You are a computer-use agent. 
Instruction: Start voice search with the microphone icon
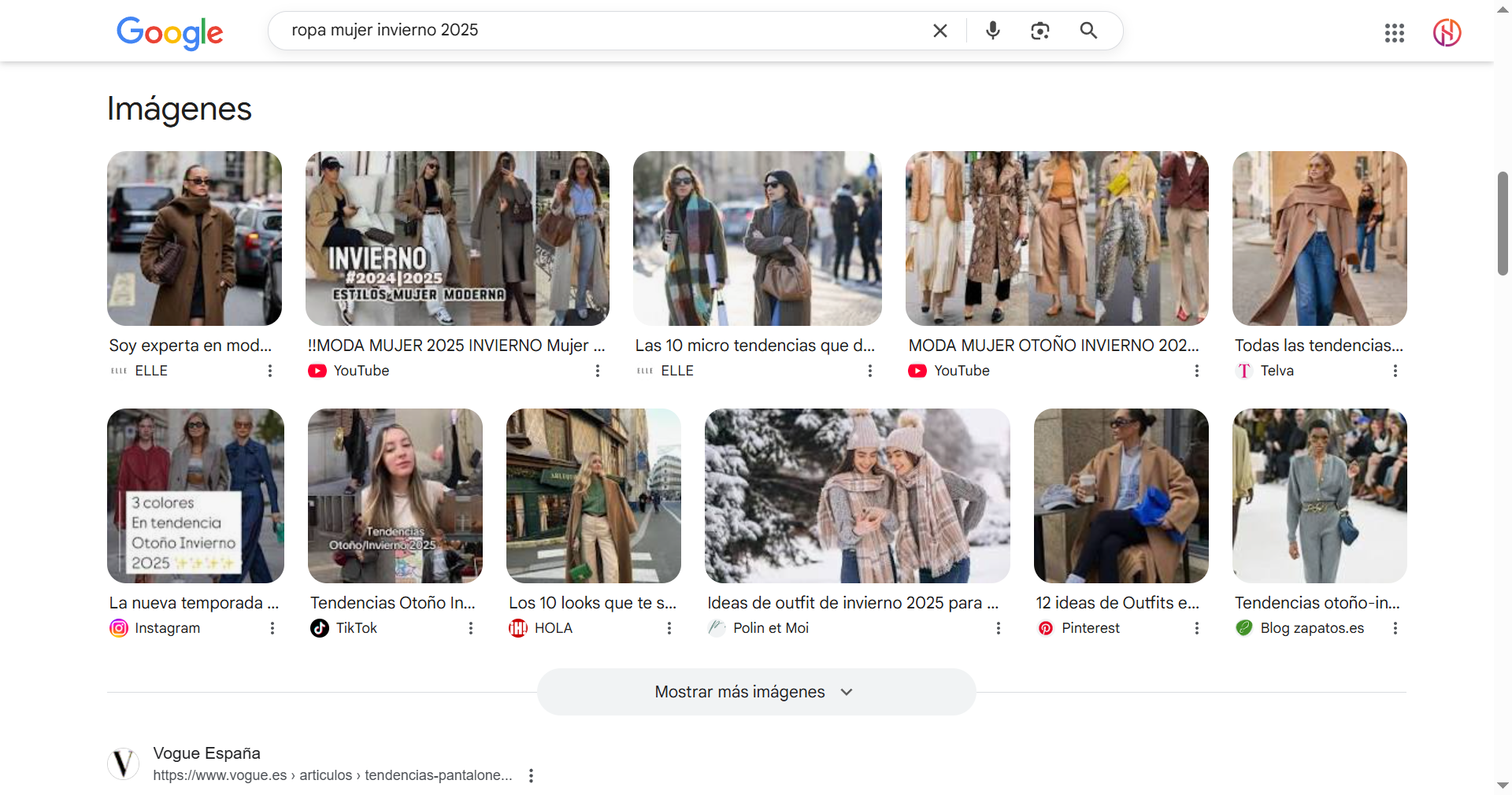(993, 31)
